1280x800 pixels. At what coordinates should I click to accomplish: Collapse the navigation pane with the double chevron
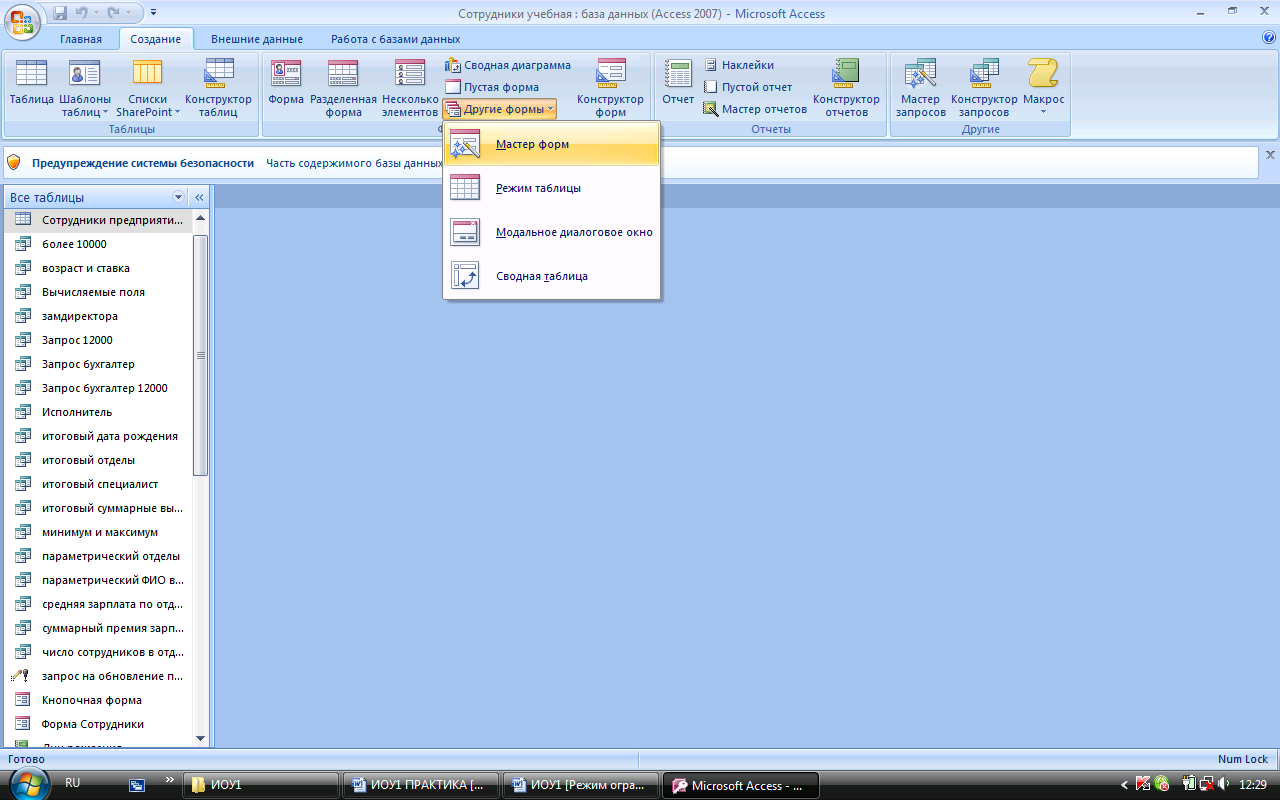click(199, 198)
